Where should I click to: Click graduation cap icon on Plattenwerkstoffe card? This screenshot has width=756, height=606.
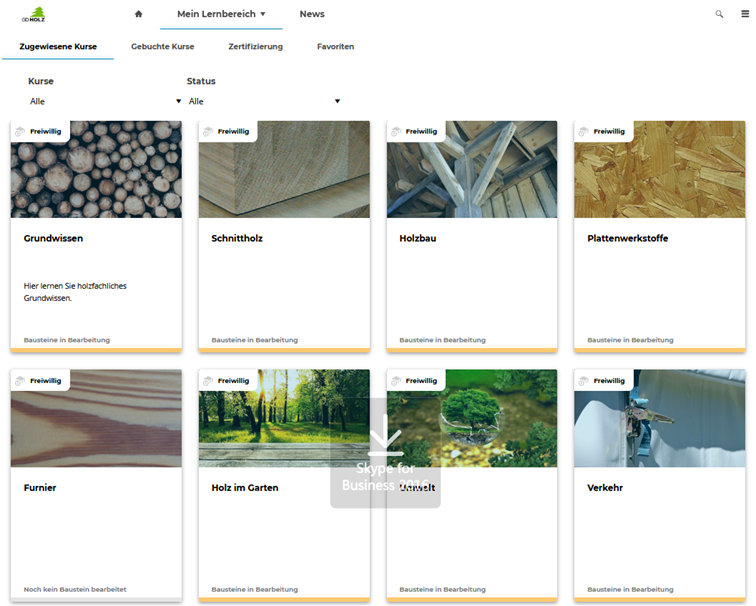(583, 131)
